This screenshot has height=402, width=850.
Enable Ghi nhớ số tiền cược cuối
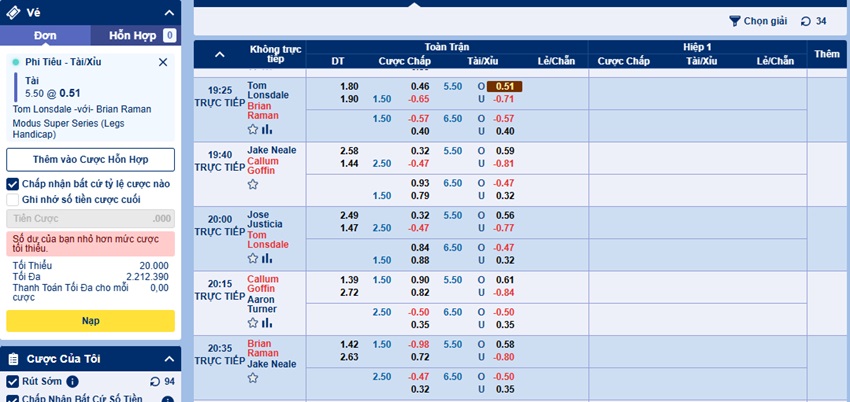tap(12, 199)
